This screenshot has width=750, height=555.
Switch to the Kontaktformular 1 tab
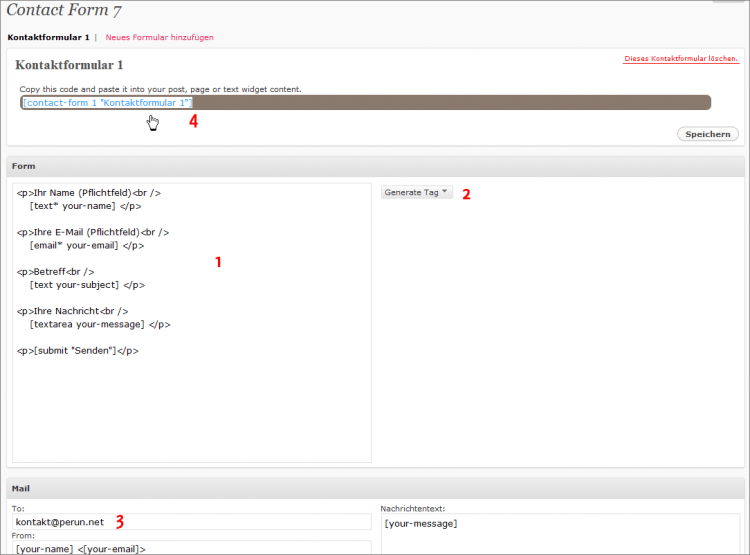pyautogui.click(x=48, y=37)
